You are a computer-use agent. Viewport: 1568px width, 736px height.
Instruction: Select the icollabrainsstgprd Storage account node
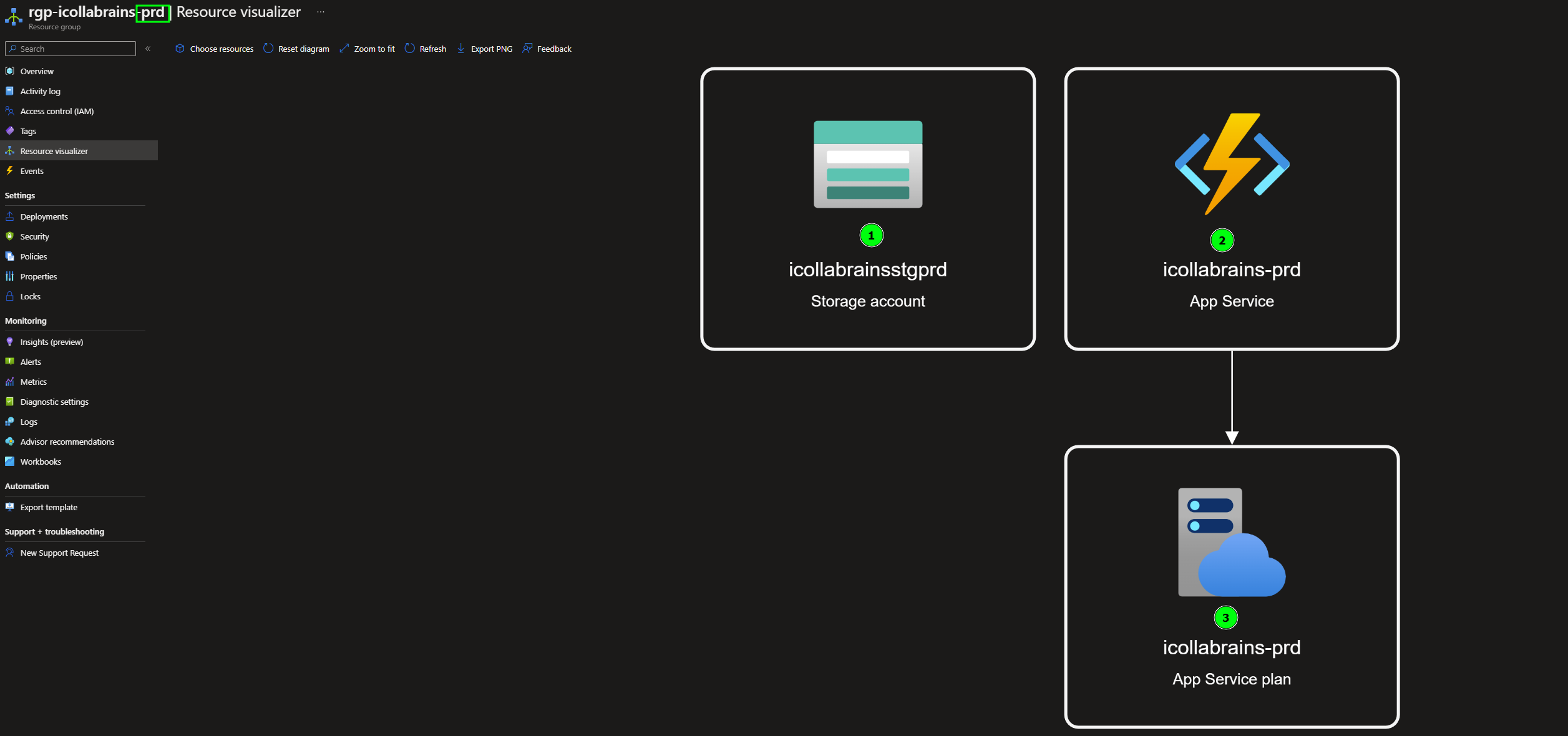[x=868, y=209]
